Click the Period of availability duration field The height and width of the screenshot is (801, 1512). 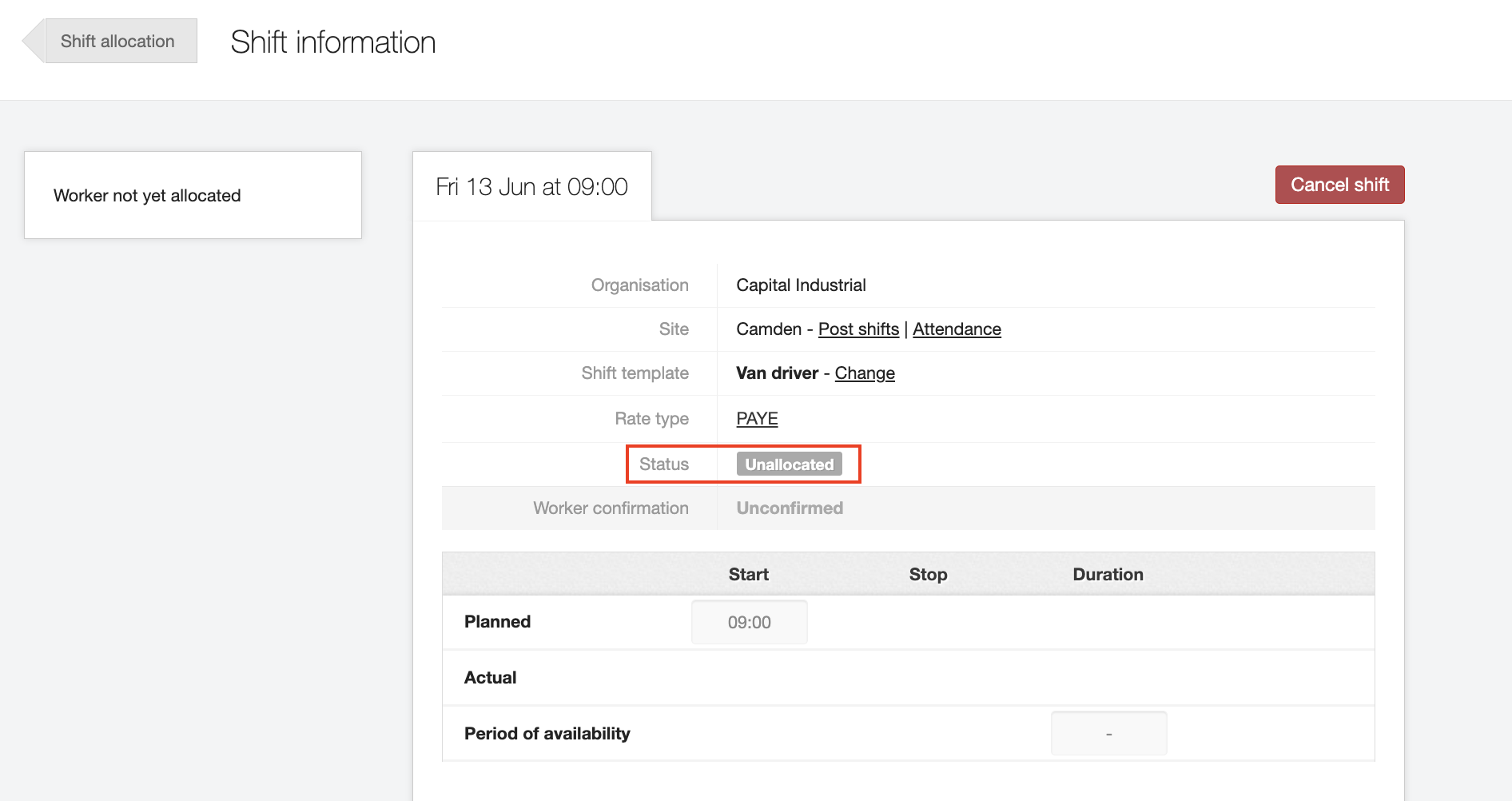pos(1108,734)
